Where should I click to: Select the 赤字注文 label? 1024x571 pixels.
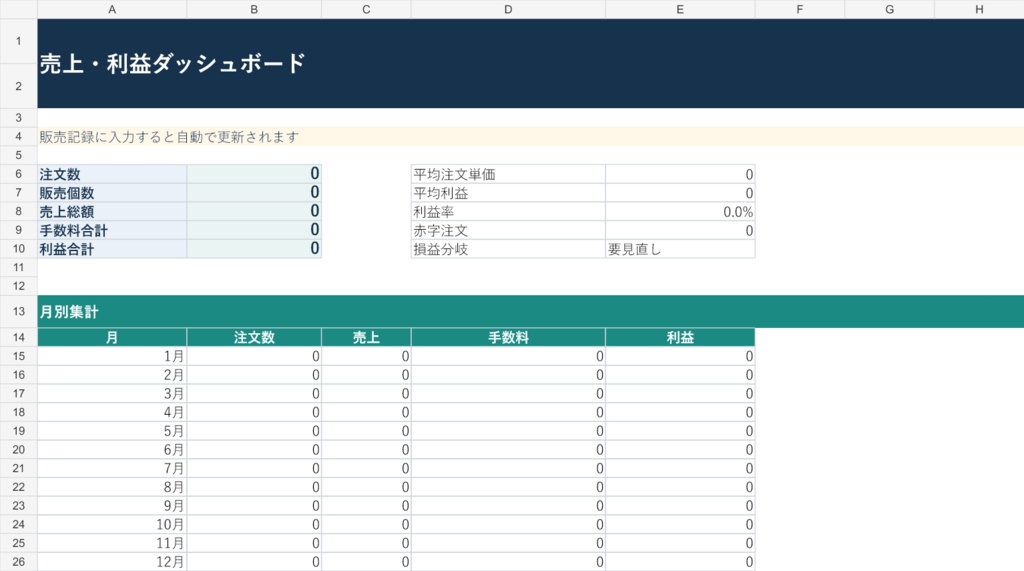pos(508,230)
